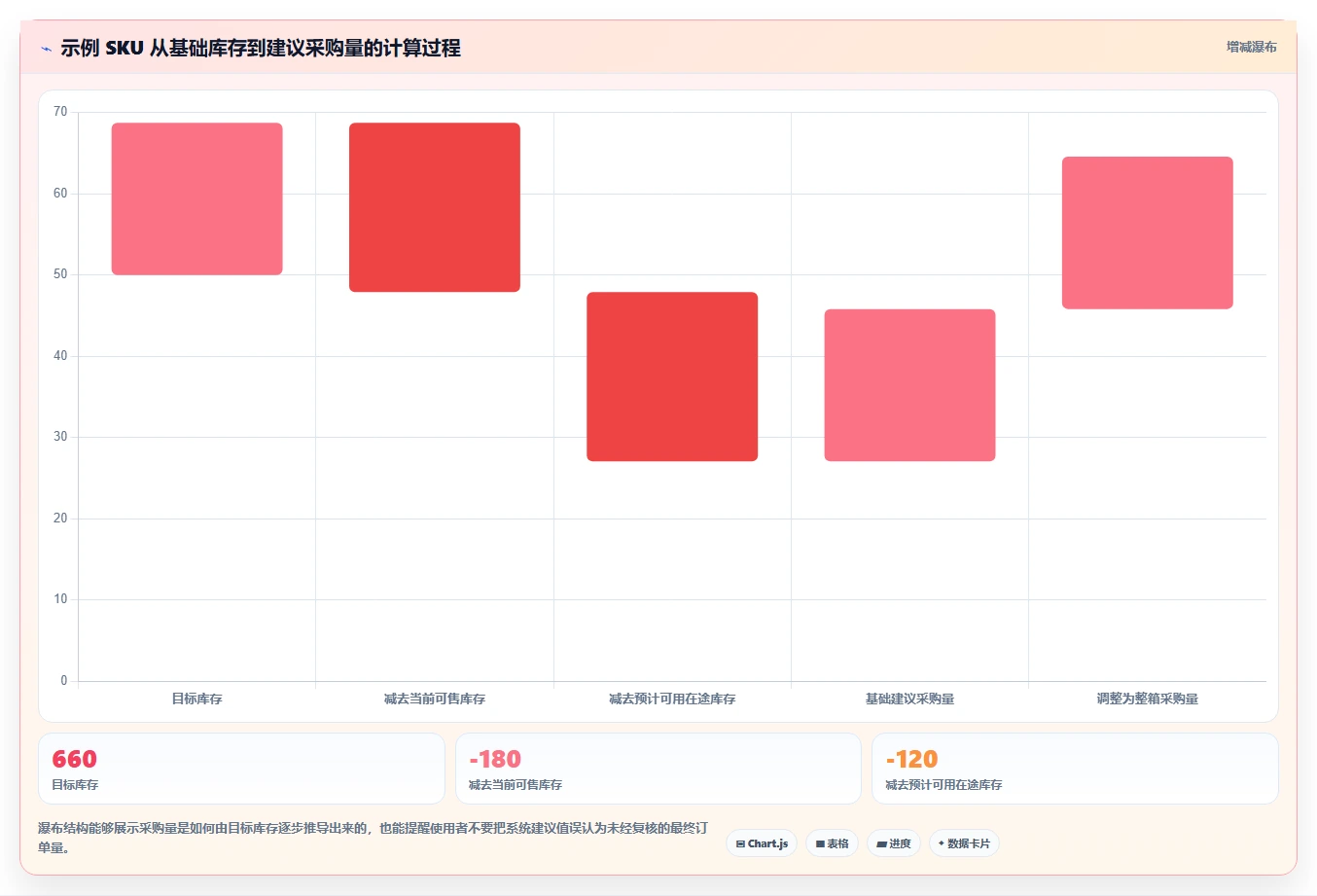Click the lightning icon before the title

[46, 49]
